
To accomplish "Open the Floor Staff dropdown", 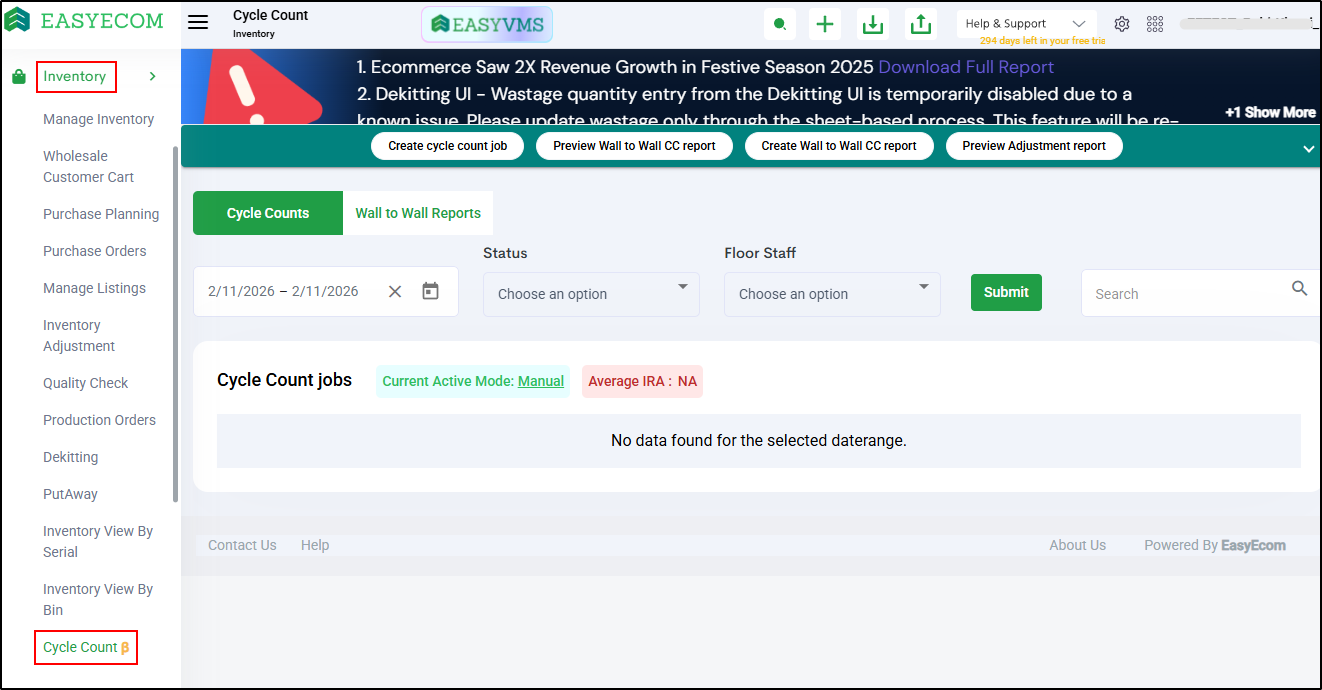I will (x=831, y=294).
